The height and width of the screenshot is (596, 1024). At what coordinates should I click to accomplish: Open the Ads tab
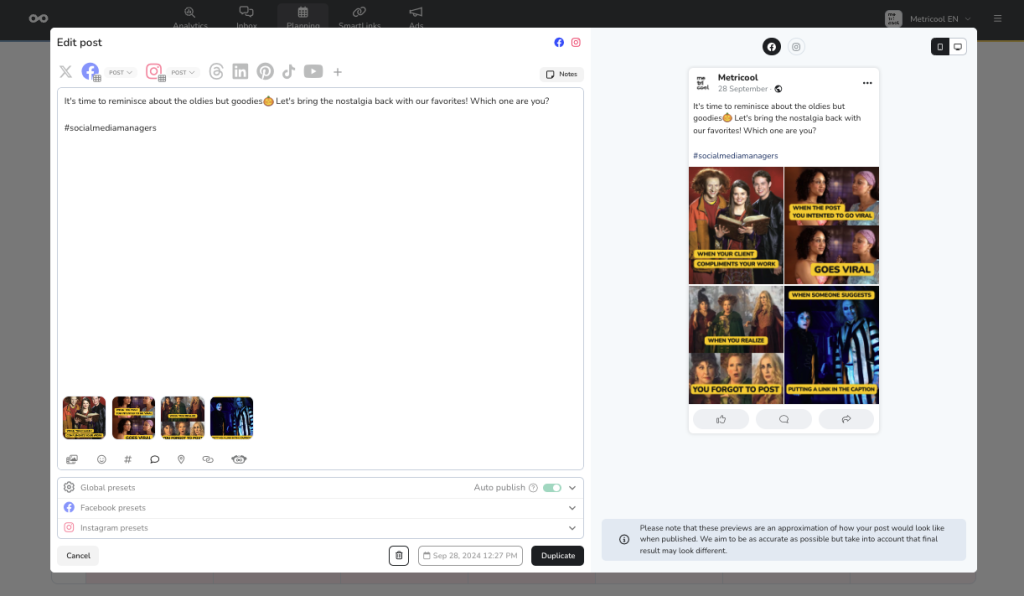point(416,17)
